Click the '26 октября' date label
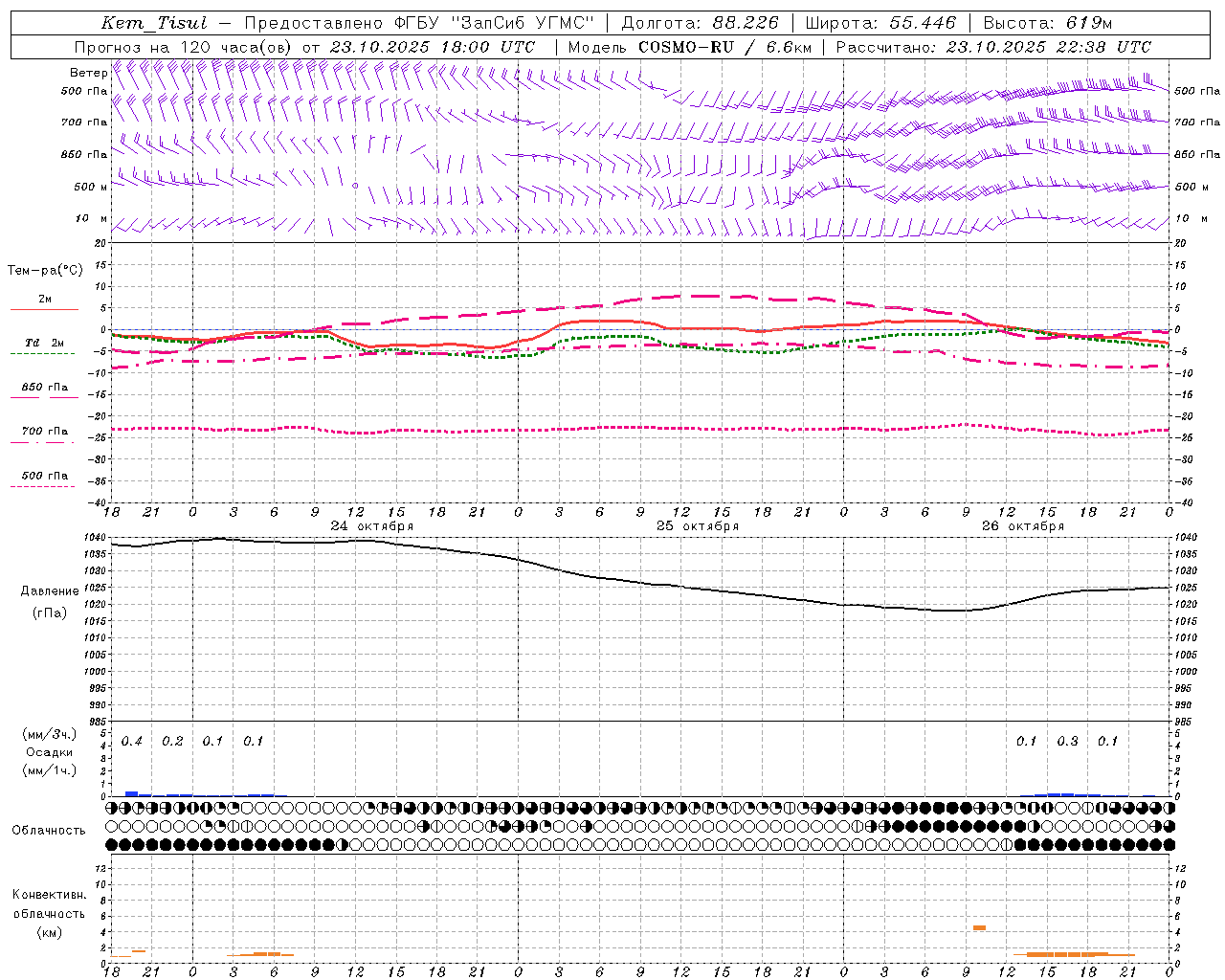The image size is (1225, 980). (x=1023, y=526)
